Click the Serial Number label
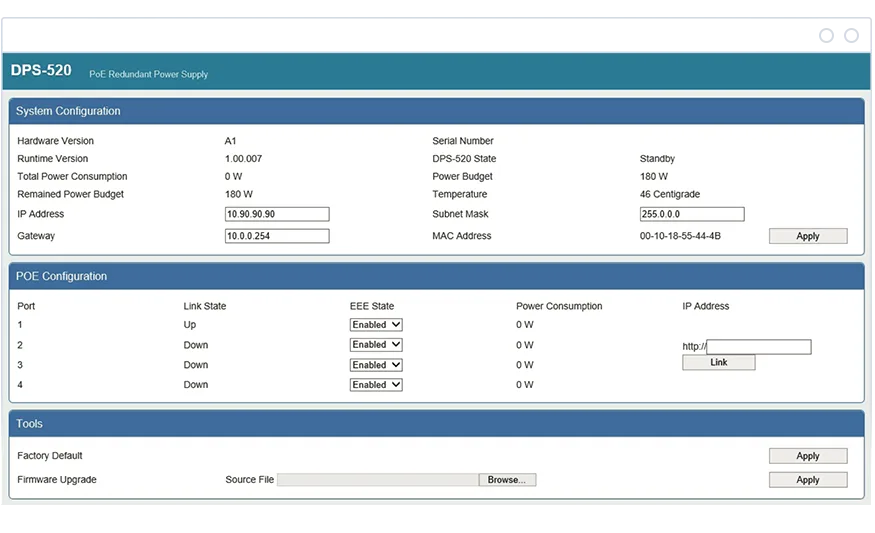This screenshot has width=875, height=533. tap(463, 141)
